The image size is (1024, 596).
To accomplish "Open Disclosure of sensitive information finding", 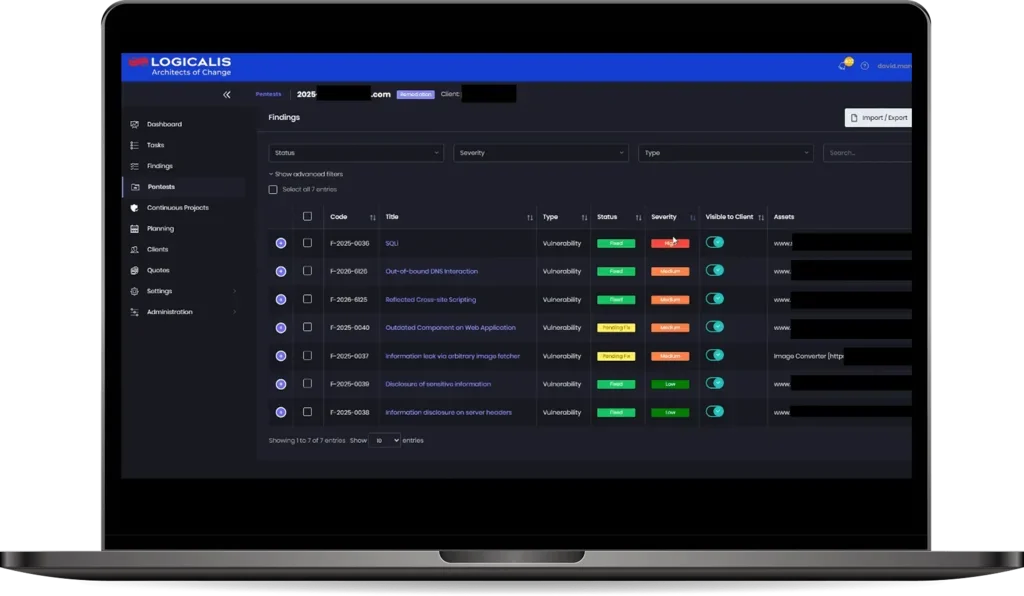I will pos(438,384).
